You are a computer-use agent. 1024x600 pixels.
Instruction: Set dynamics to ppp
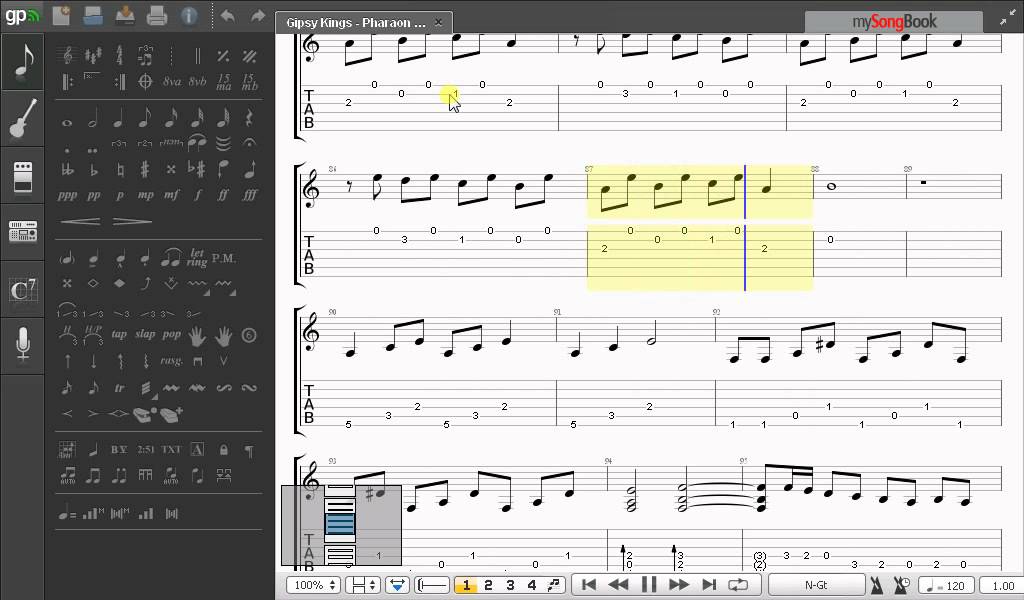coord(67,195)
